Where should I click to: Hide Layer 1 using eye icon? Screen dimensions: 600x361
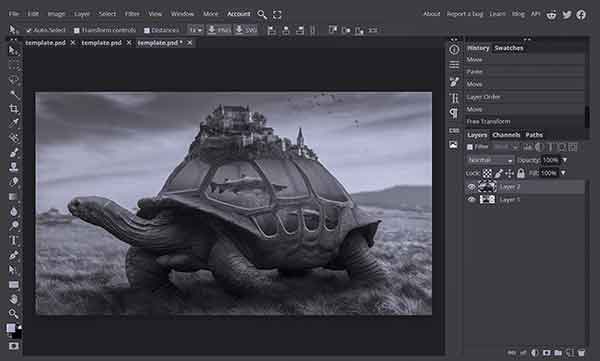[471, 199]
